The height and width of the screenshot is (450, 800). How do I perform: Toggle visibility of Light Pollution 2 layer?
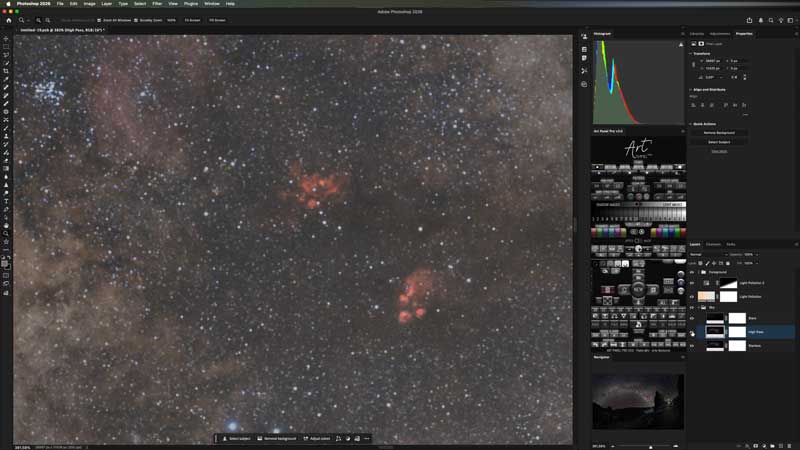pyautogui.click(x=692, y=283)
